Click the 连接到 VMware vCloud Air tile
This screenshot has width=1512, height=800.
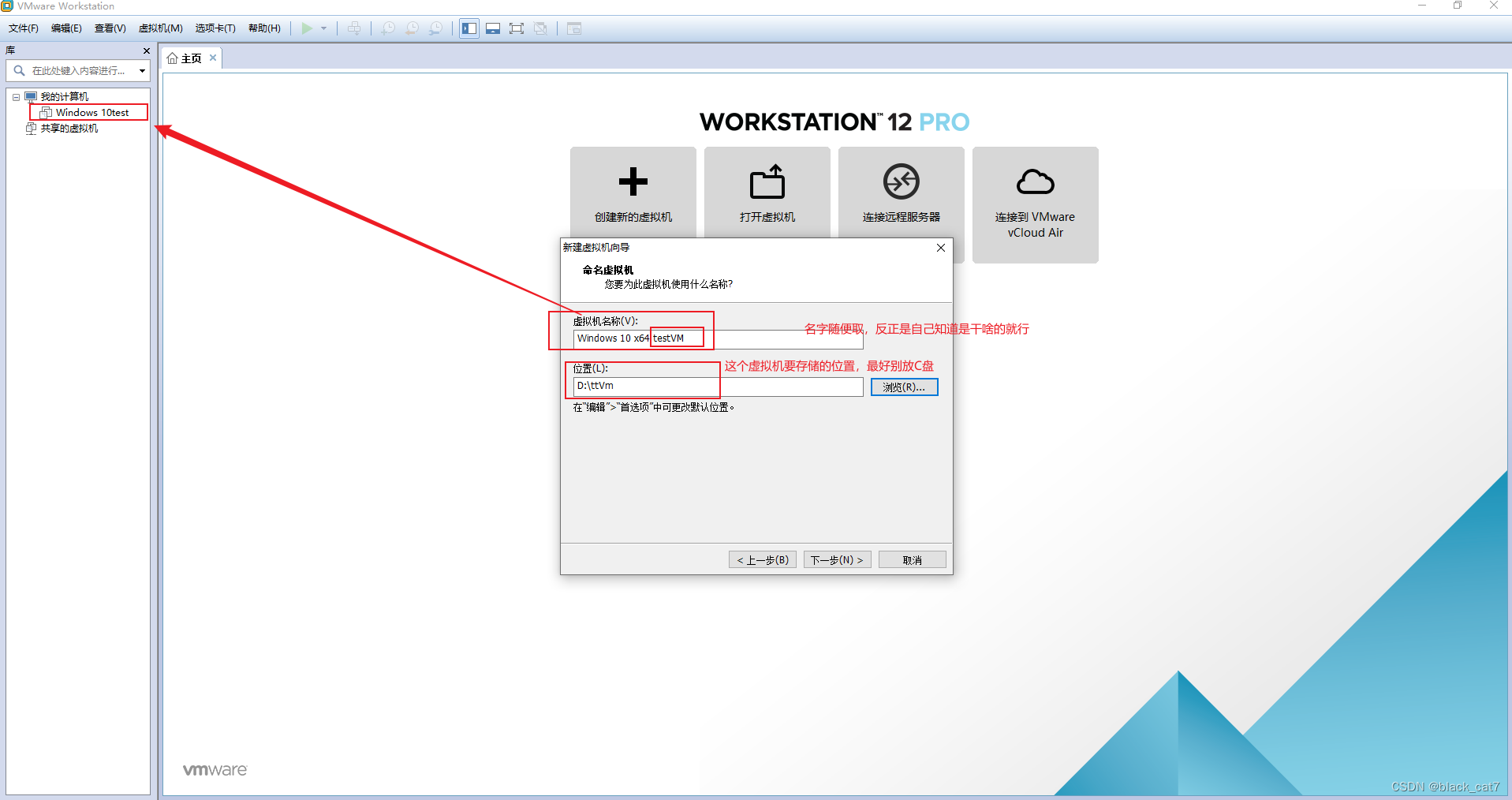(1036, 205)
